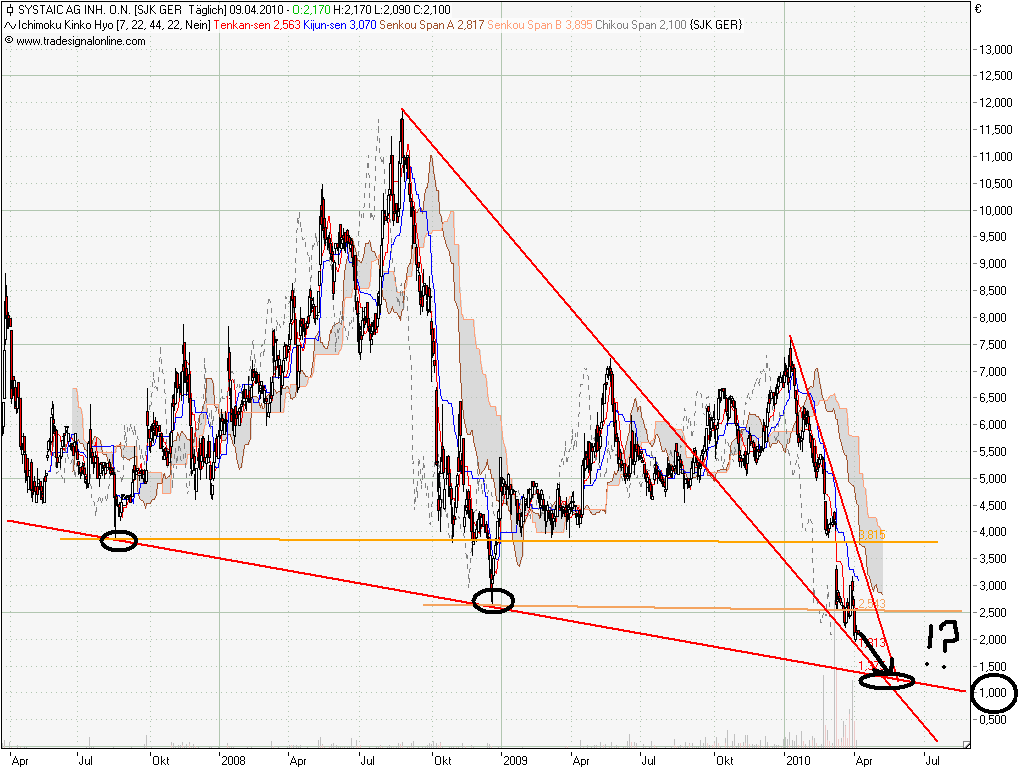Screen dimensions: 1024x768
Task: Click the 3,000 price axis label
Action: (x=993, y=585)
